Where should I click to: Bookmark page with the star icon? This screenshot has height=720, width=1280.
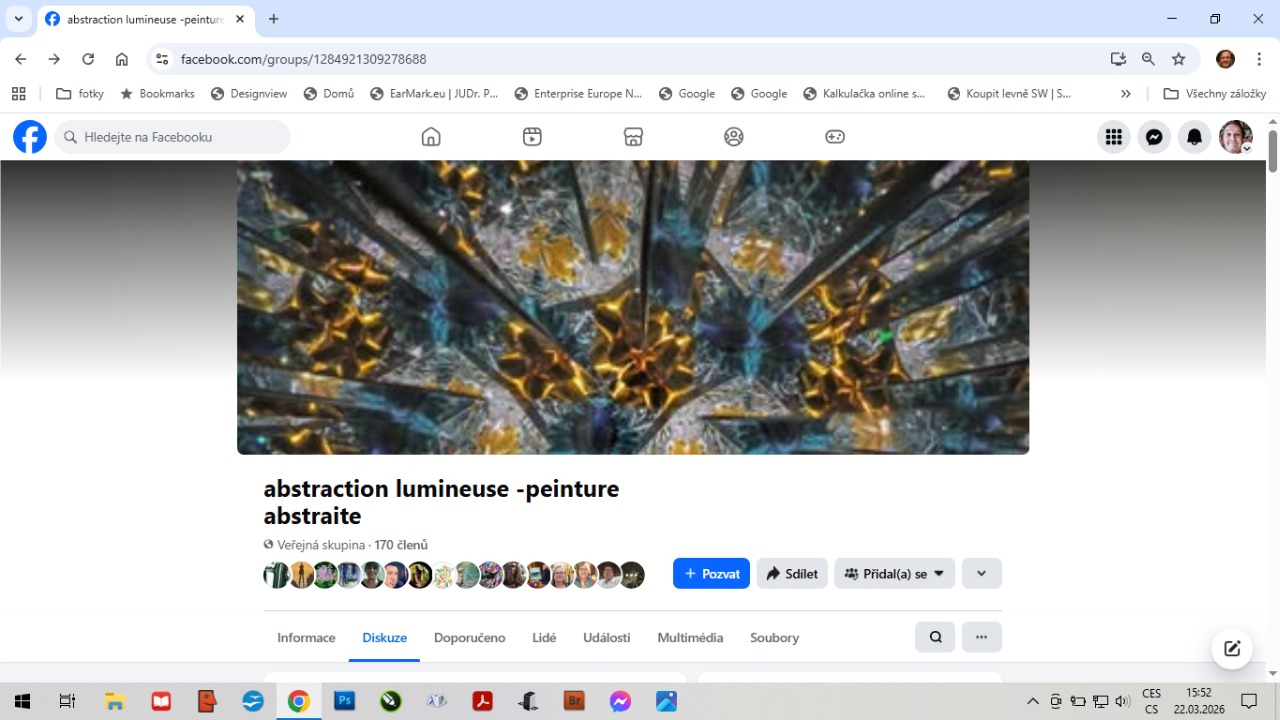(x=1179, y=59)
